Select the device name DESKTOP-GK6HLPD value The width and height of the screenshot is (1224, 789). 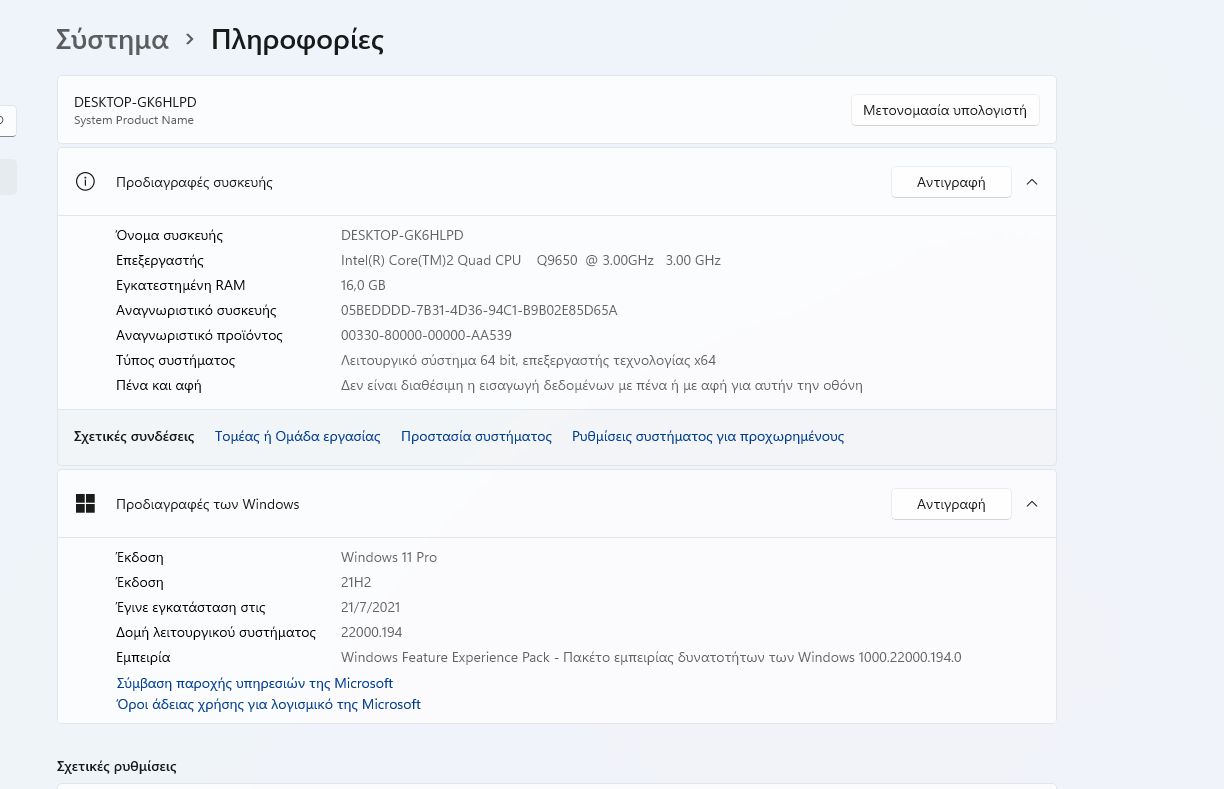click(x=402, y=235)
